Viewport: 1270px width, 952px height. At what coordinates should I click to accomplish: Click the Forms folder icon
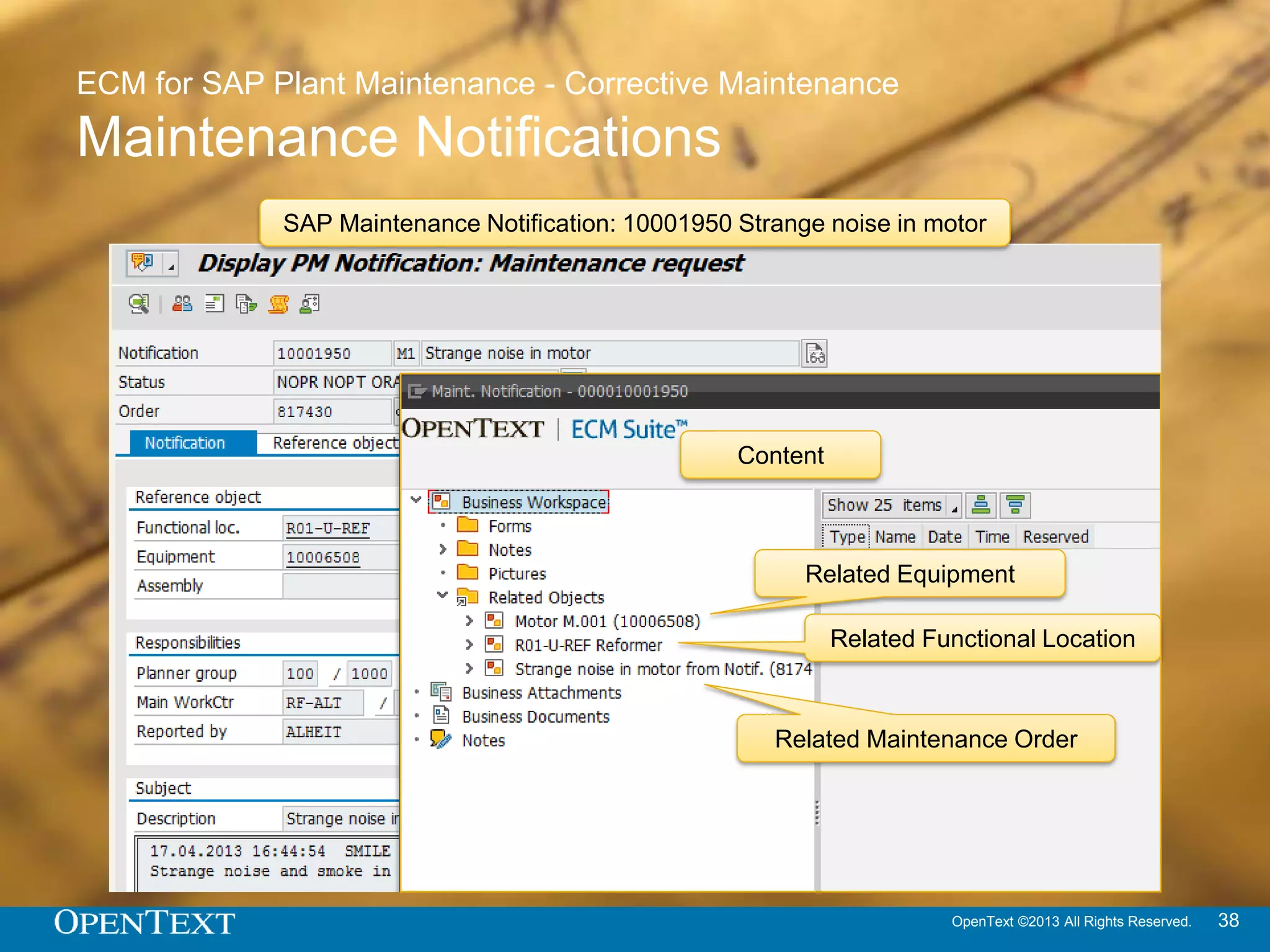coord(468,525)
